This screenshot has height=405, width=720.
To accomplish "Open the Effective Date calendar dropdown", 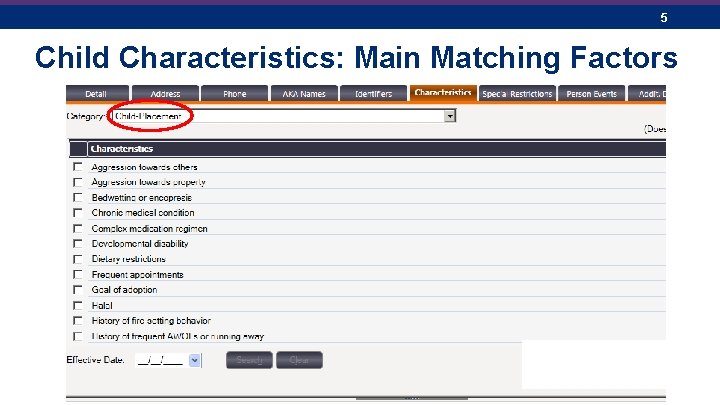I will [195, 360].
